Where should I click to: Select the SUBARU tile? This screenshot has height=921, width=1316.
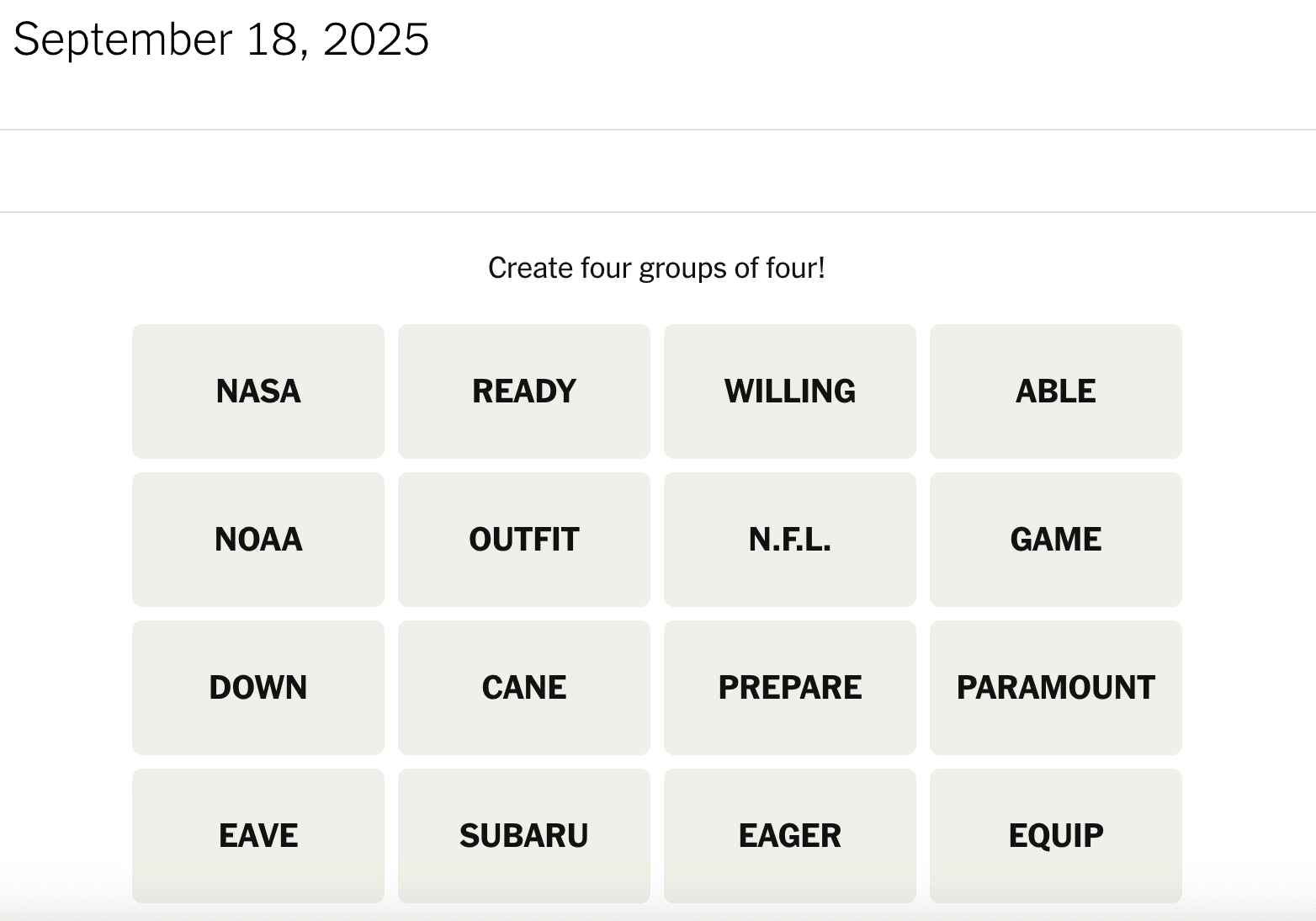coord(523,835)
